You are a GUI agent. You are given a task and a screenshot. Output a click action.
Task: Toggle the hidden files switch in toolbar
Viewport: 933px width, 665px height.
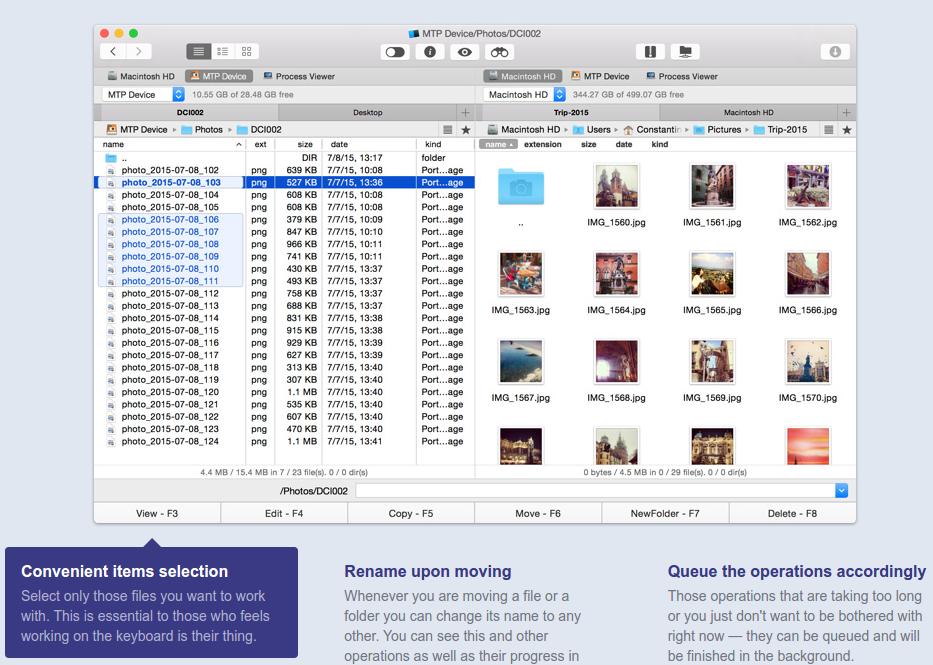click(x=395, y=52)
